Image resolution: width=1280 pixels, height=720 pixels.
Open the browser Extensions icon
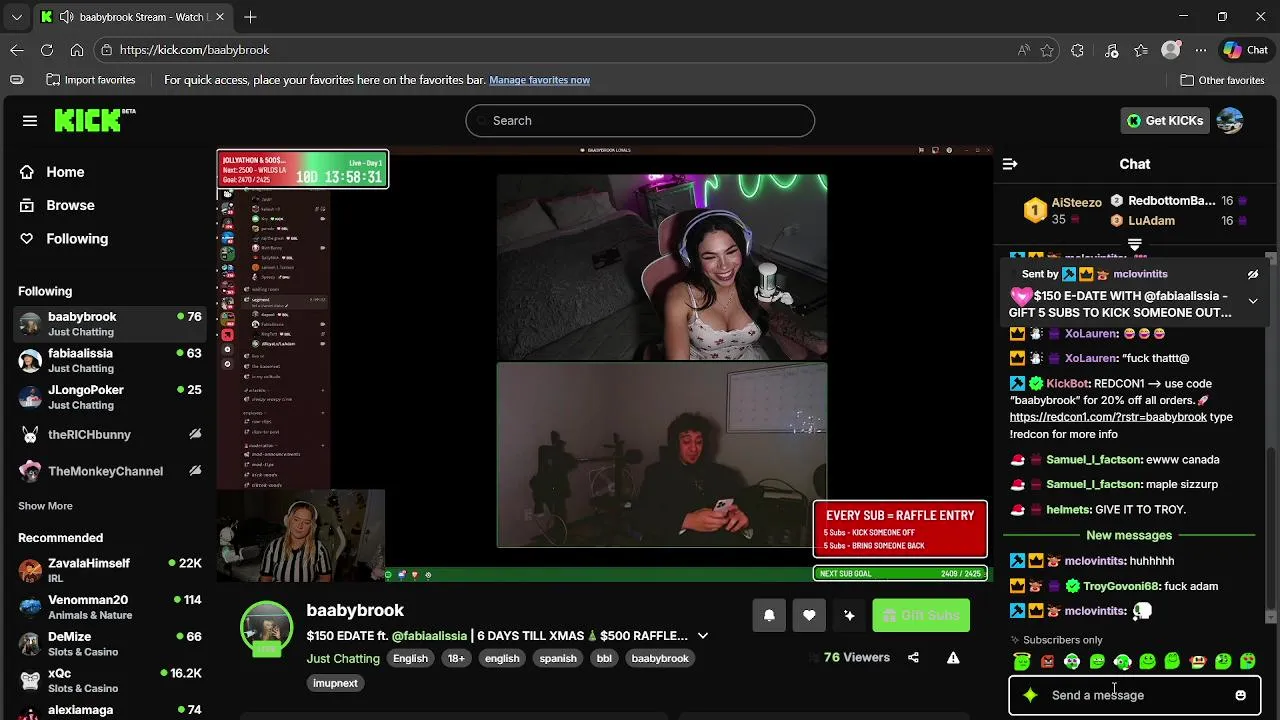pos(1077,50)
